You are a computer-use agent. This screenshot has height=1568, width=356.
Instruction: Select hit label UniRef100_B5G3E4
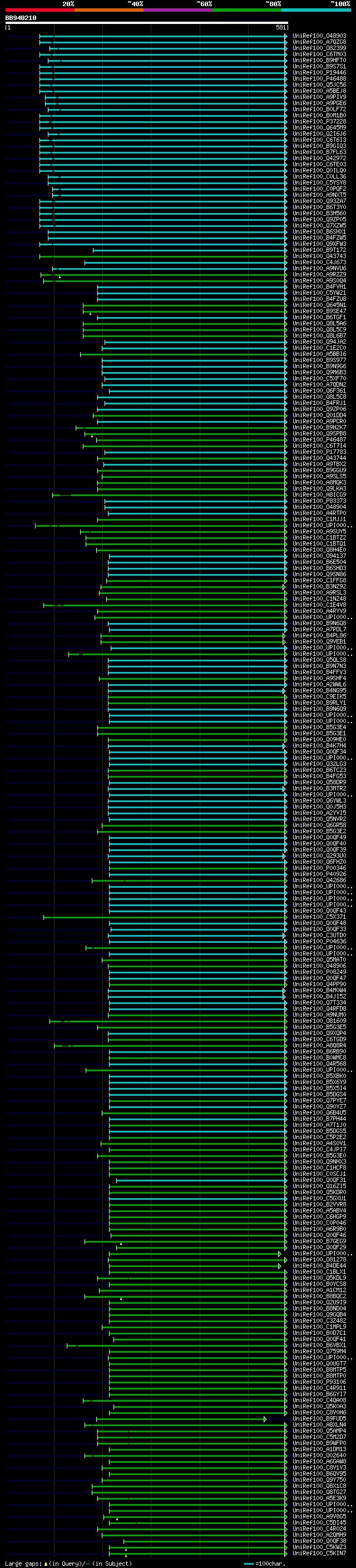pos(319,728)
